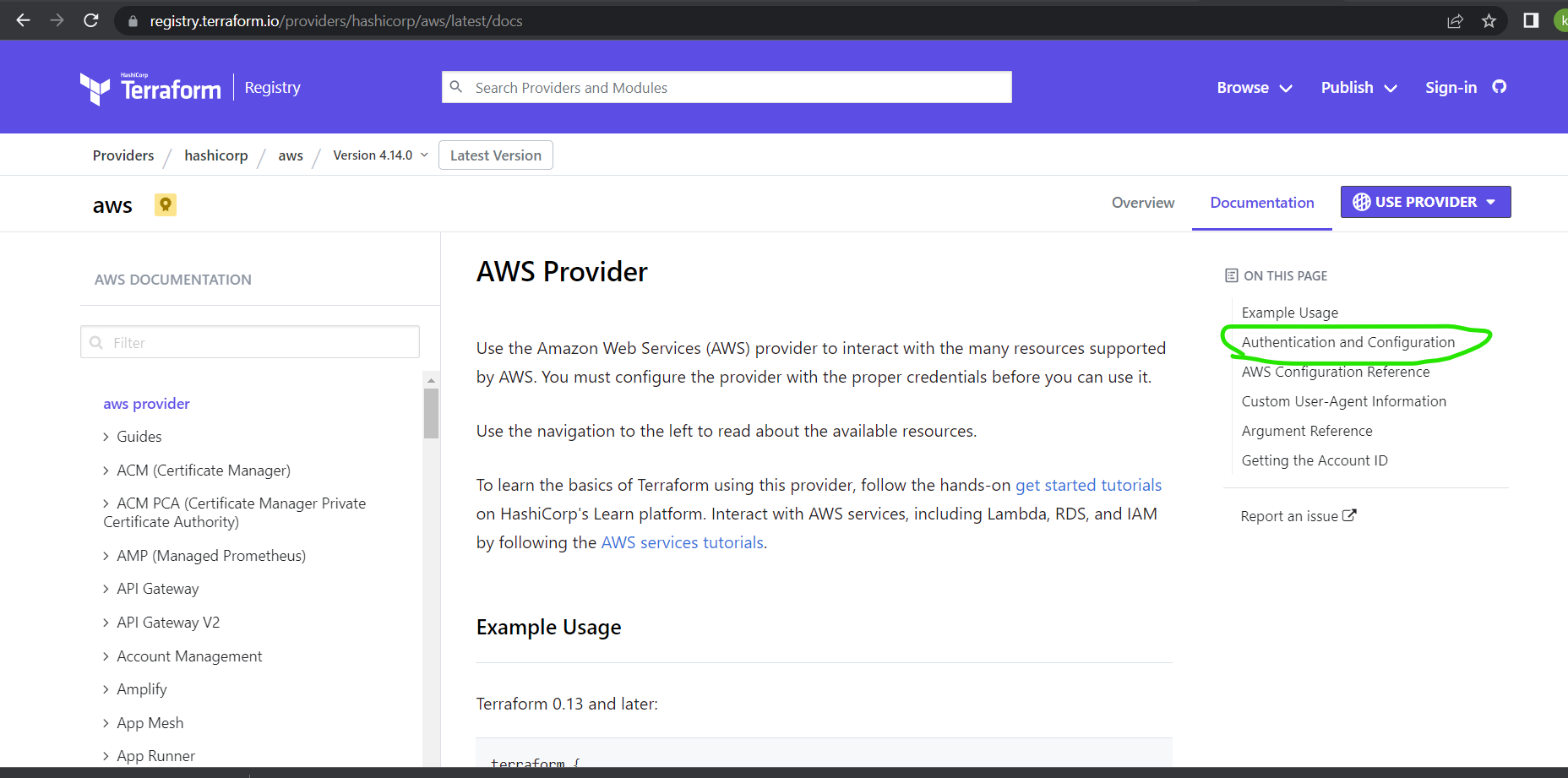Expand the Guides tree section
The height and width of the screenshot is (778, 1568).
tap(106, 437)
